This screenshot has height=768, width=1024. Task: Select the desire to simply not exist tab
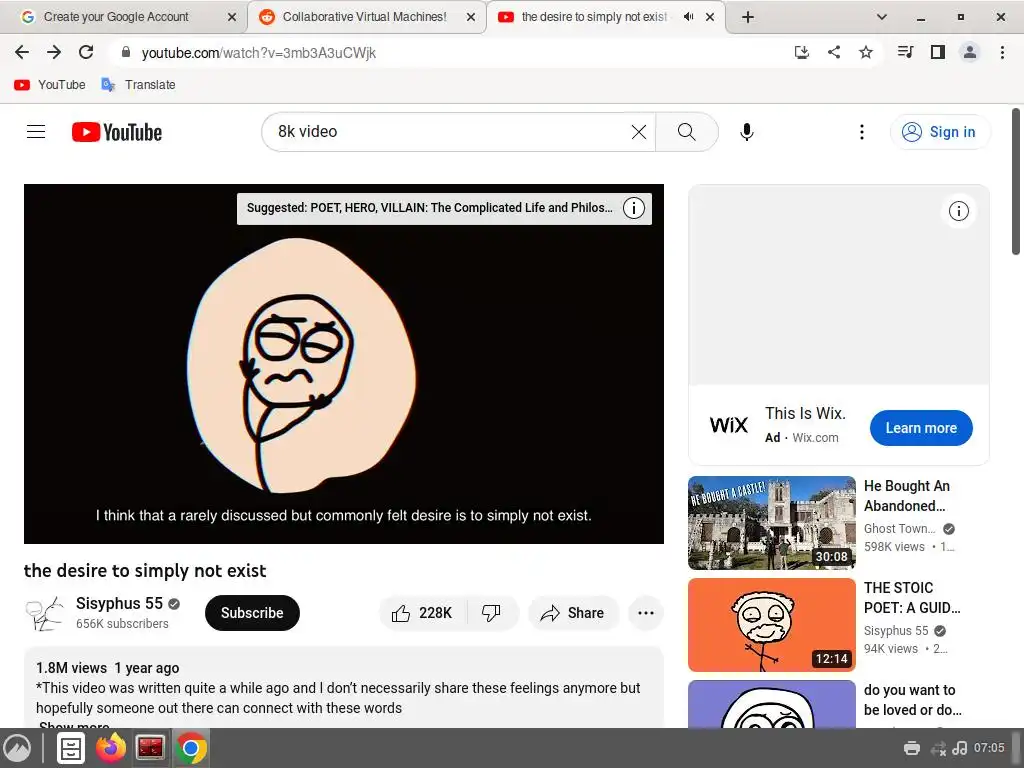coord(594,17)
